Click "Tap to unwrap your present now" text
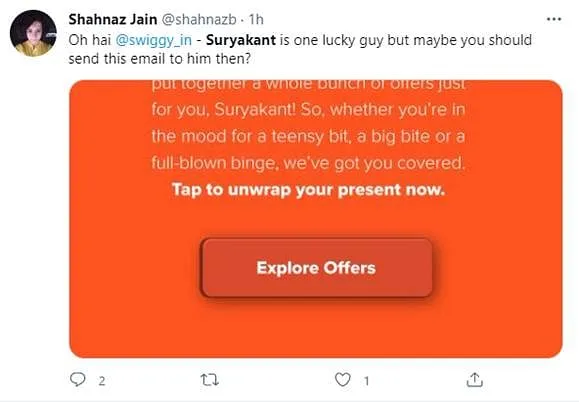 pos(308,190)
